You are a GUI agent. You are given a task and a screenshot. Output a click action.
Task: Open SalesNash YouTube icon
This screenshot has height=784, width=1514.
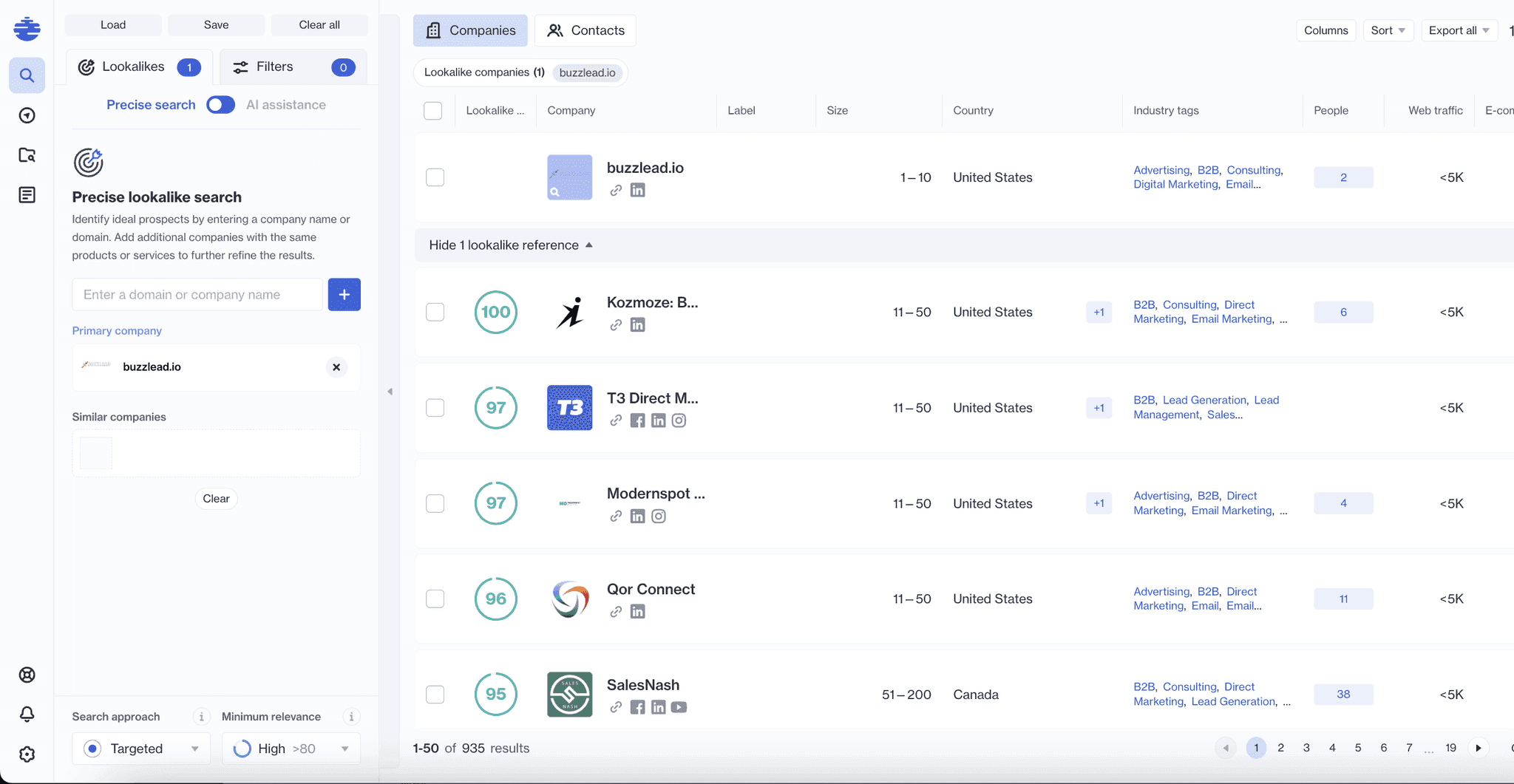click(679, 707)
